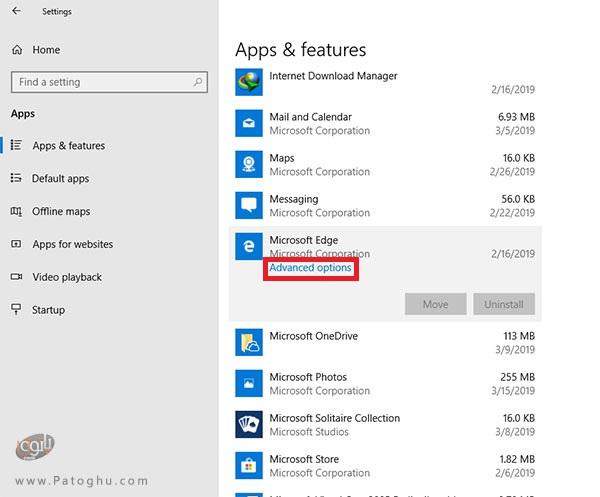Select the Messaging app entry
This screenshot has height=497, width=600.
[x=385, y=205]
